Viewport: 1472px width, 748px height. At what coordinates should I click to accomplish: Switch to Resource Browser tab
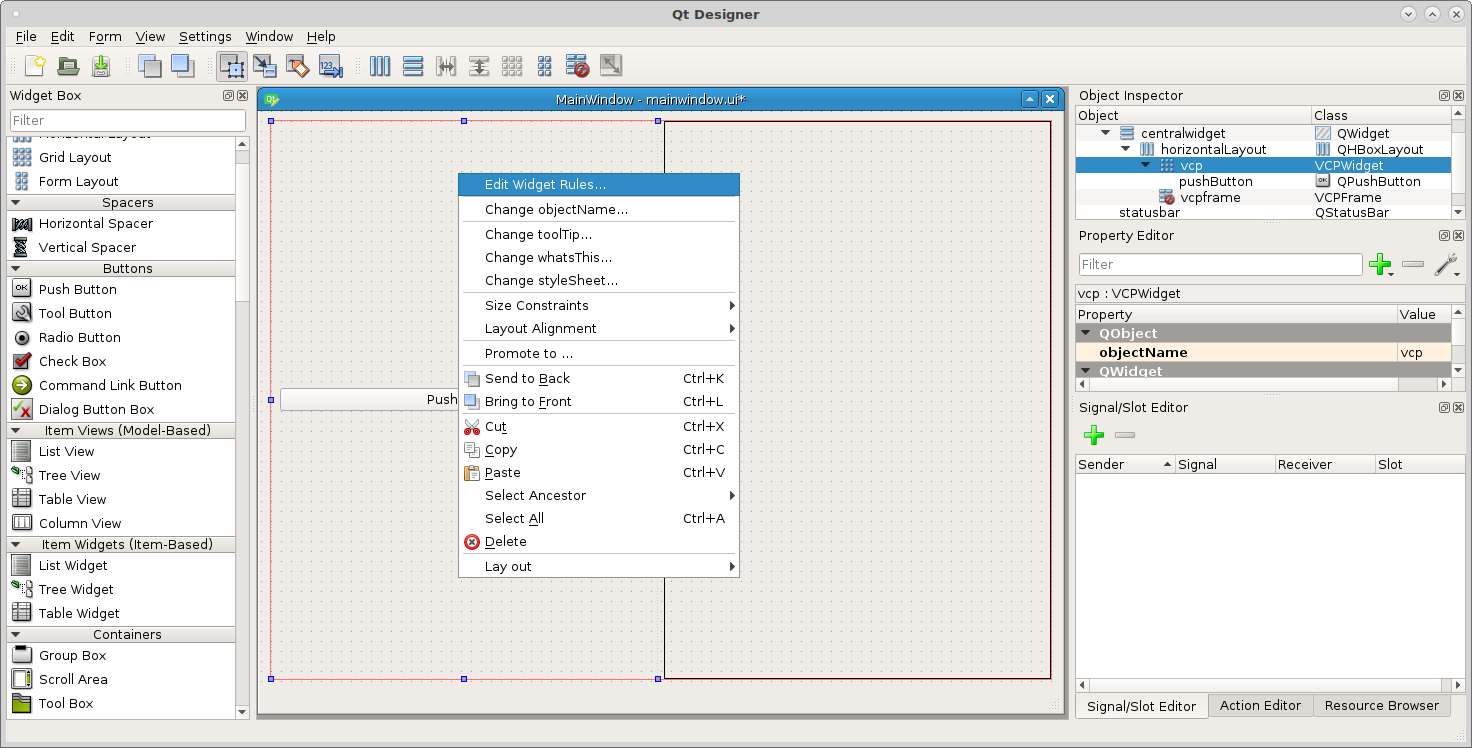click(x=1381, y=705)
